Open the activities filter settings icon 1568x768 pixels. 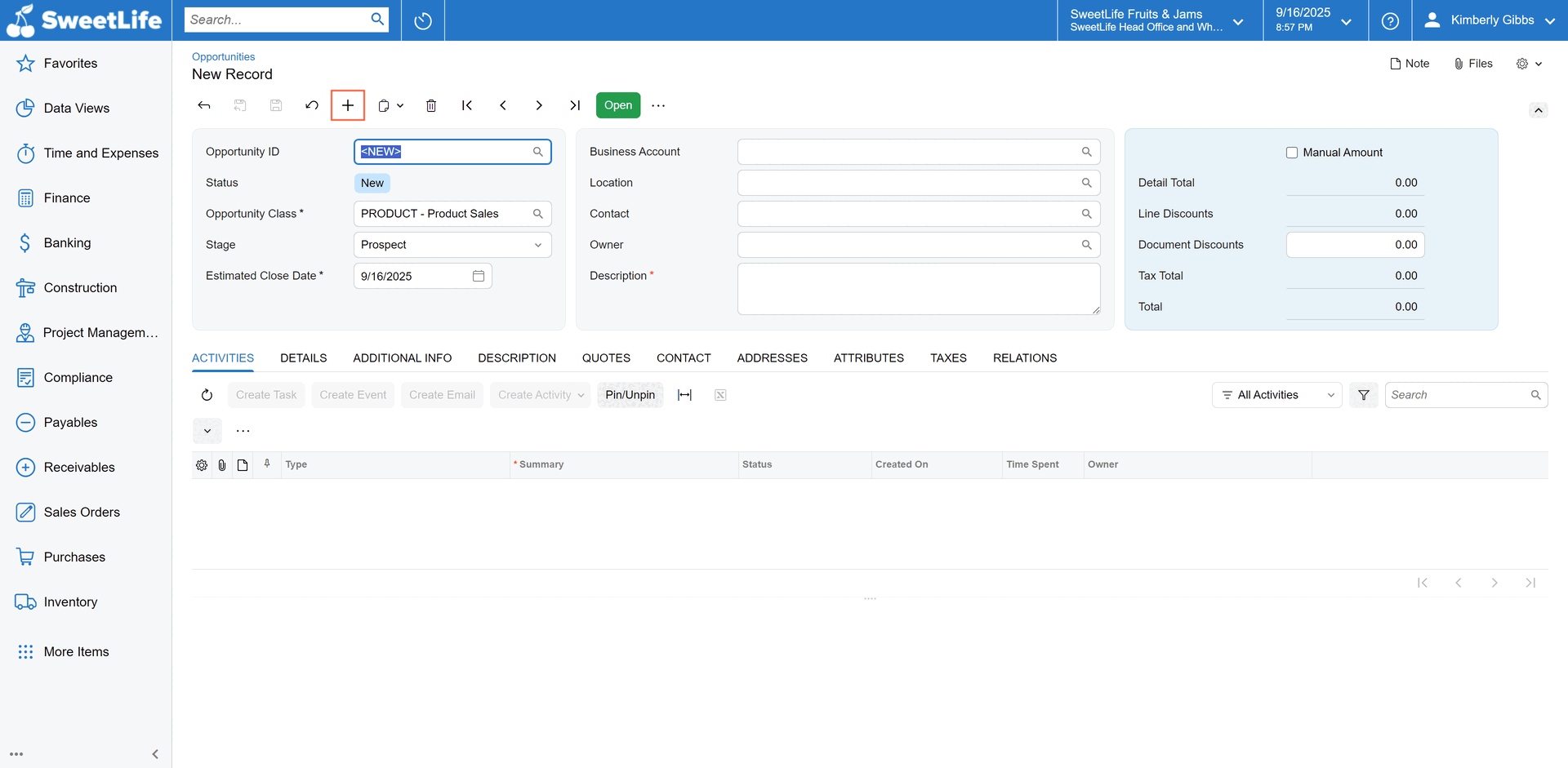tap(1363, 394)
